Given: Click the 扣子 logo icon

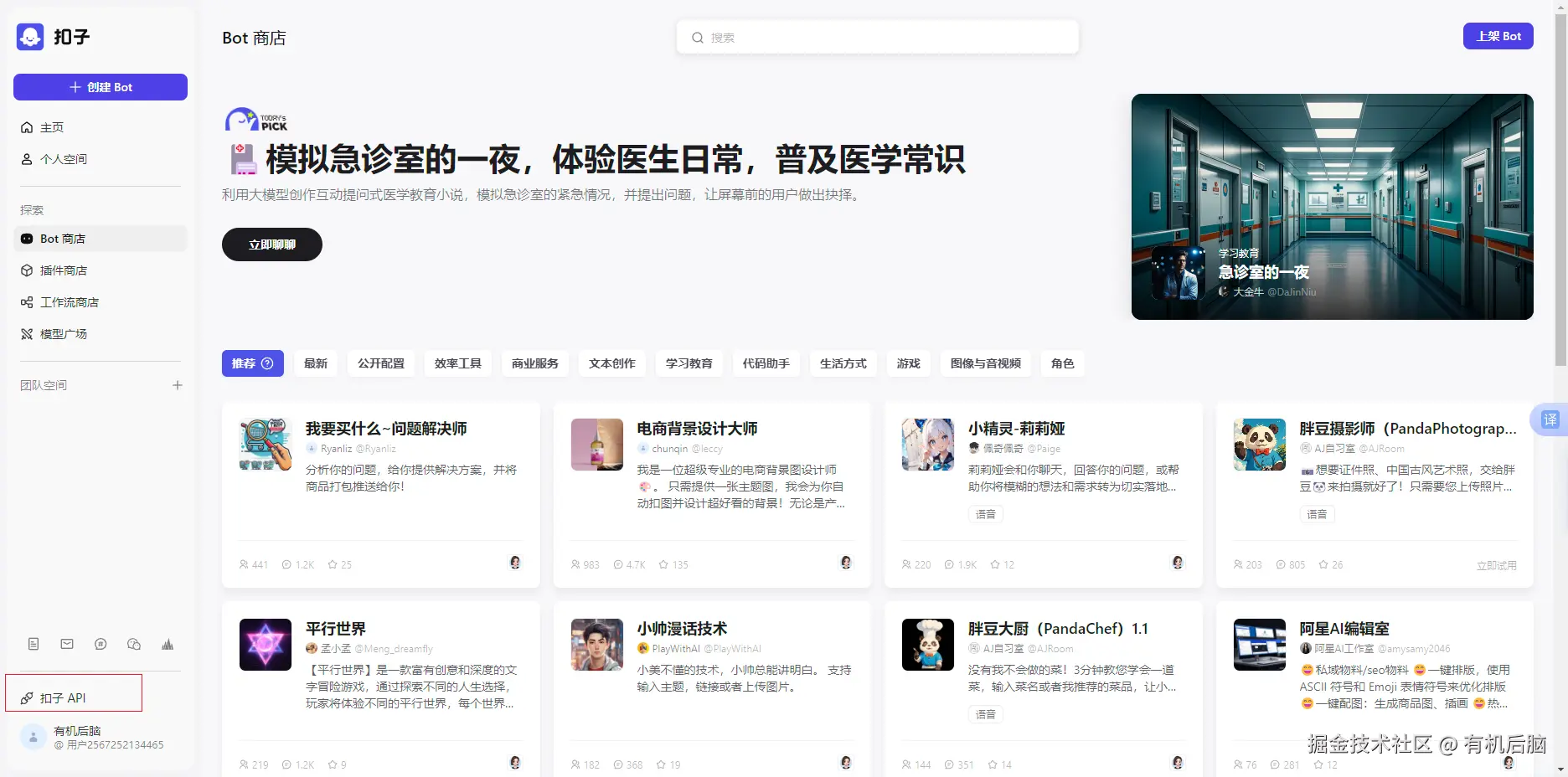Looking at the screenshot, I should (x=30, y=37).
